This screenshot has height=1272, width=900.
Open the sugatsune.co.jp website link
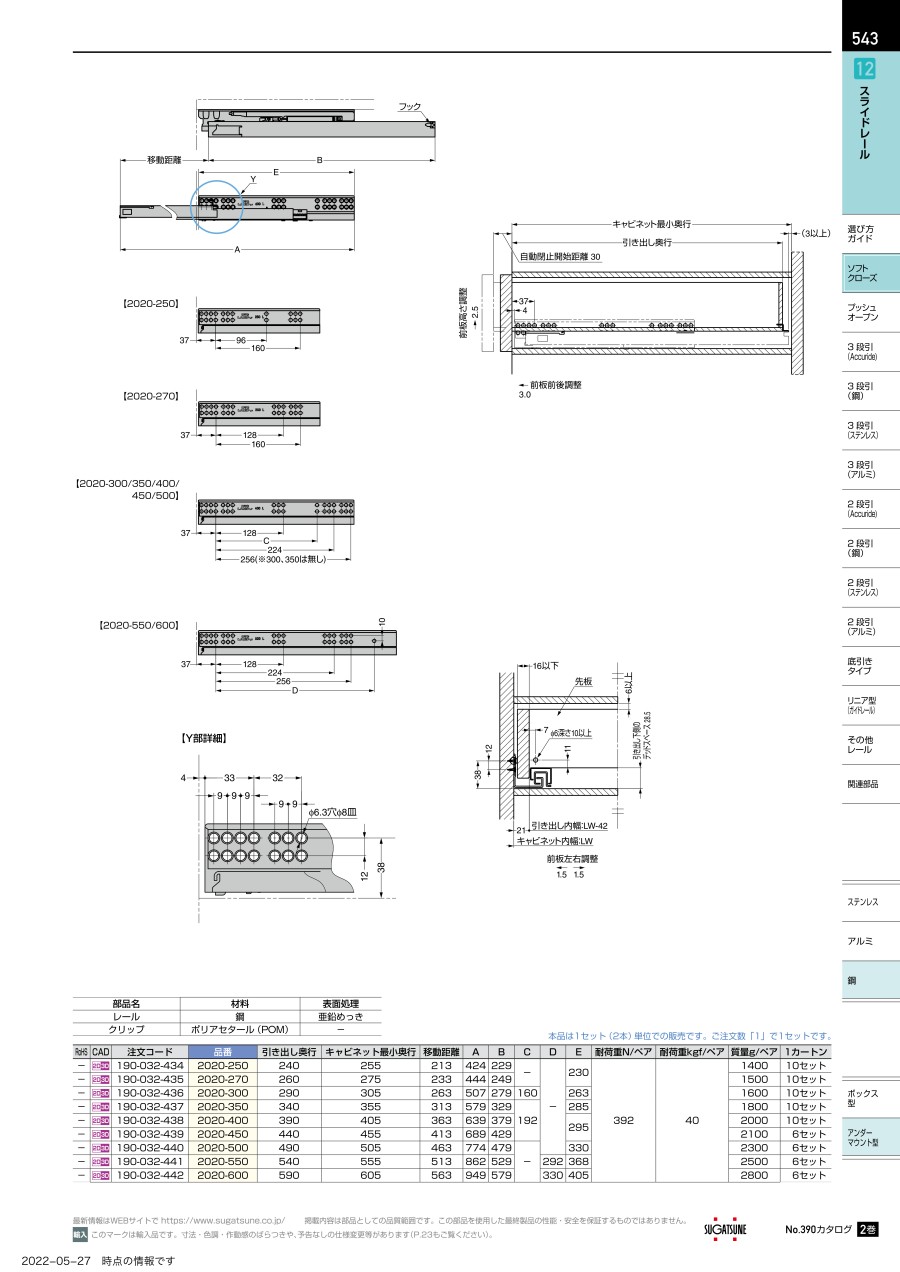[223, 1221]
